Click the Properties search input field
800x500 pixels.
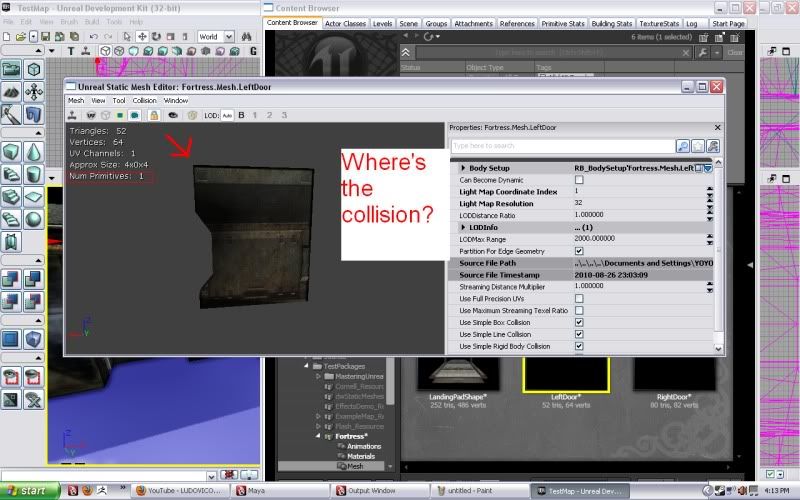tap(562, 146)
